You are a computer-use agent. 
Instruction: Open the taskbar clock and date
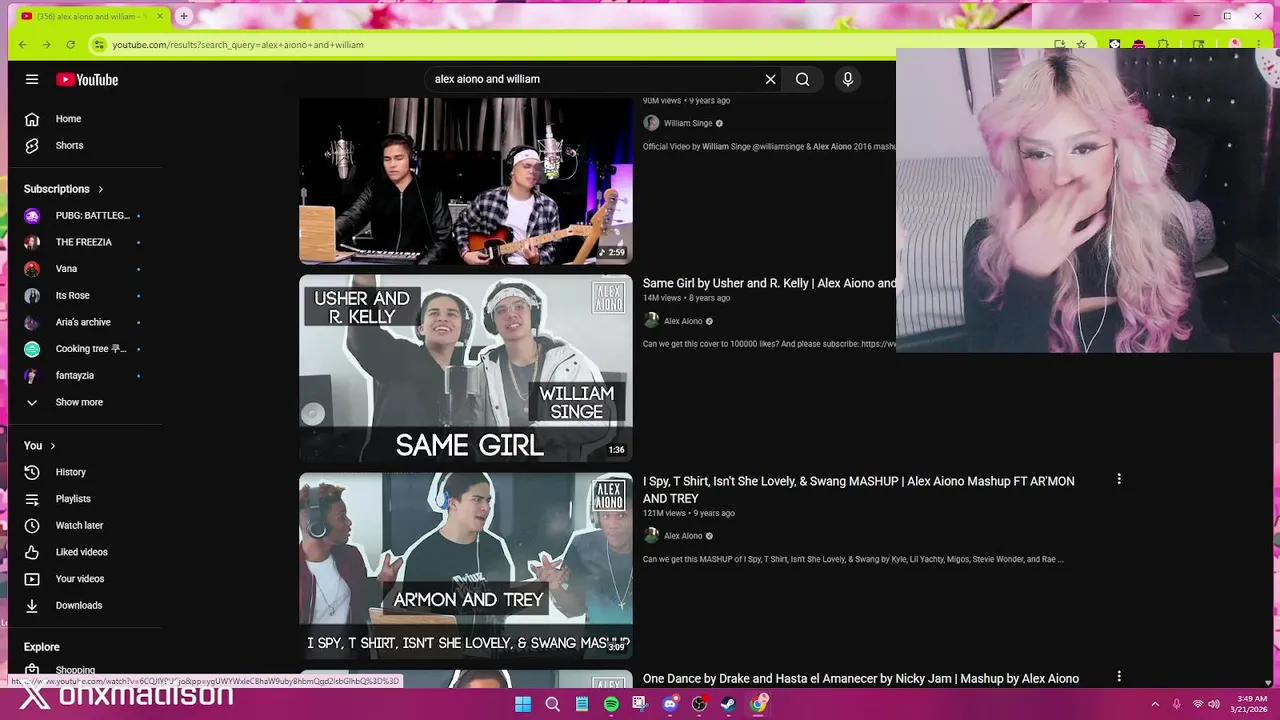(1251, 704)
